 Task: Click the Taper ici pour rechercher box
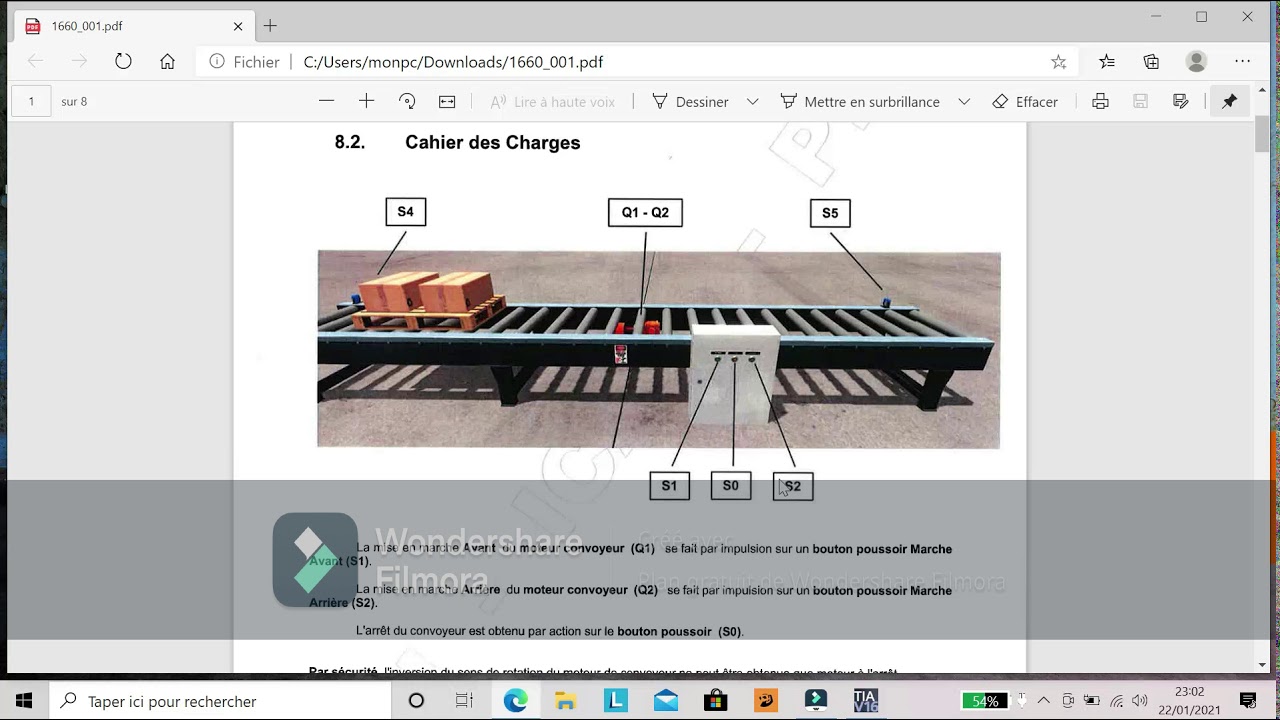(x=220, y=701)
